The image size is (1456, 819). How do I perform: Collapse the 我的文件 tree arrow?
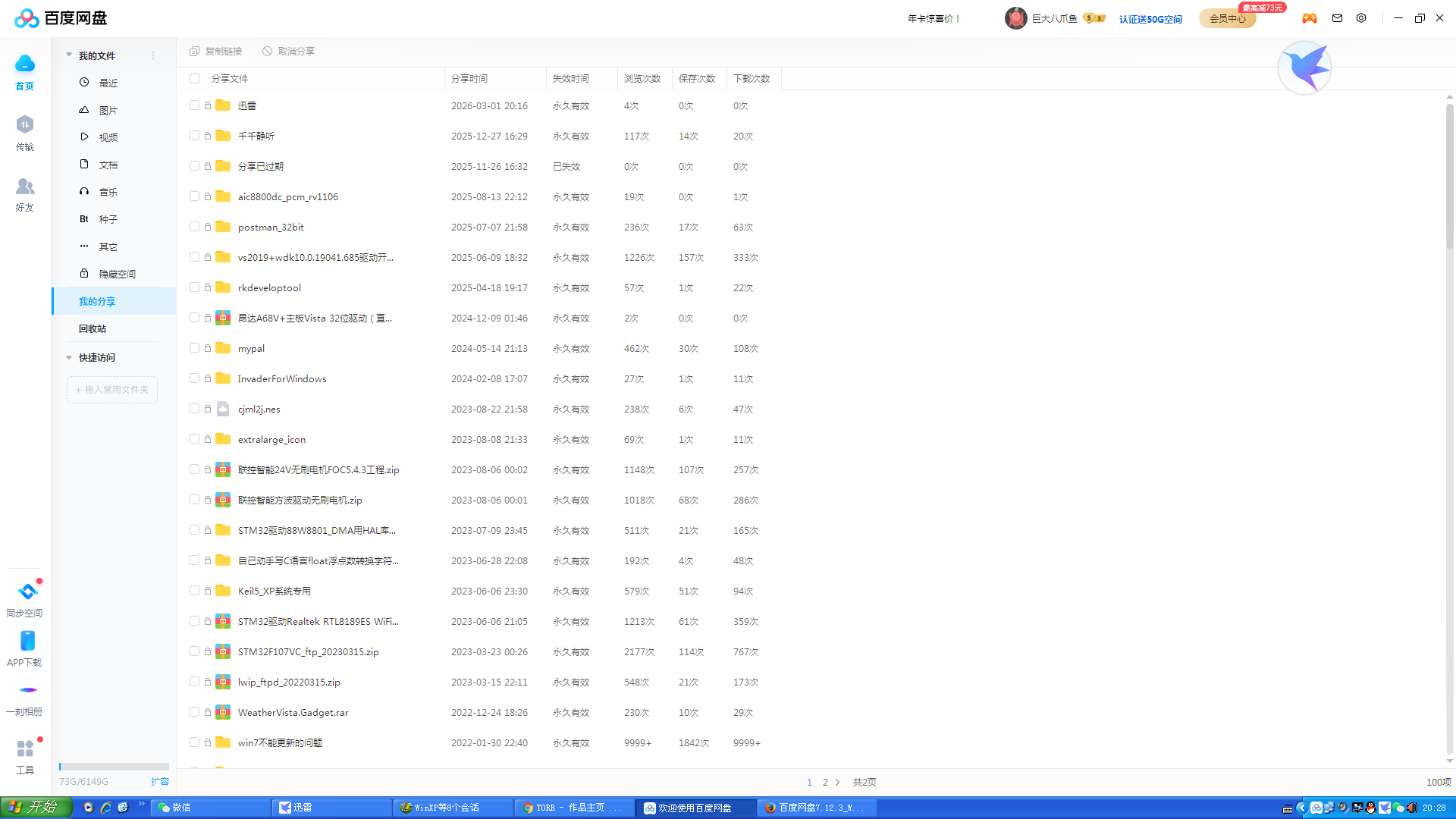click(69, 55)
